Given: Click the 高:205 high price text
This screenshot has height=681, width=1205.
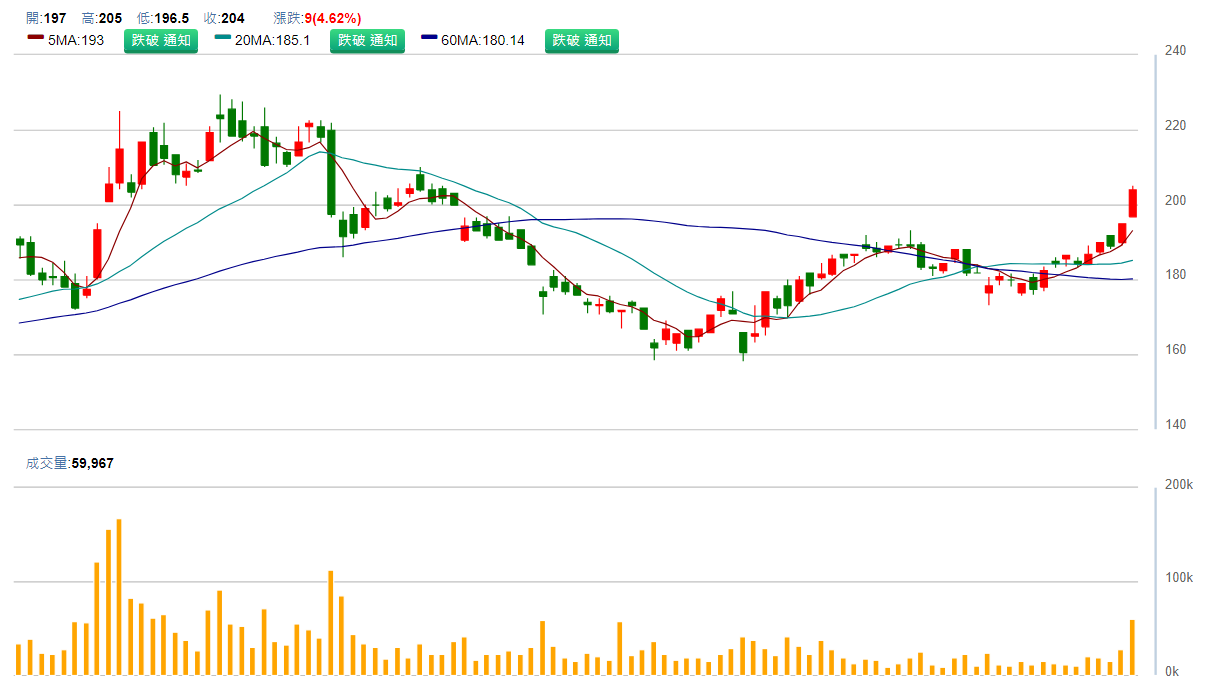Looking at the screenshot, I should coord(102,18).
